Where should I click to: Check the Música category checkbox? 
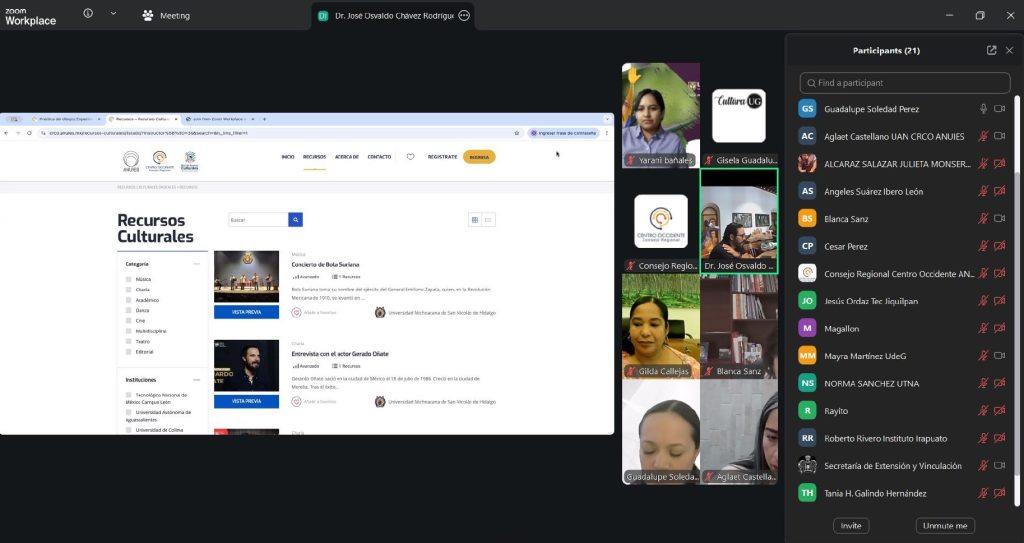pos(129,279)
